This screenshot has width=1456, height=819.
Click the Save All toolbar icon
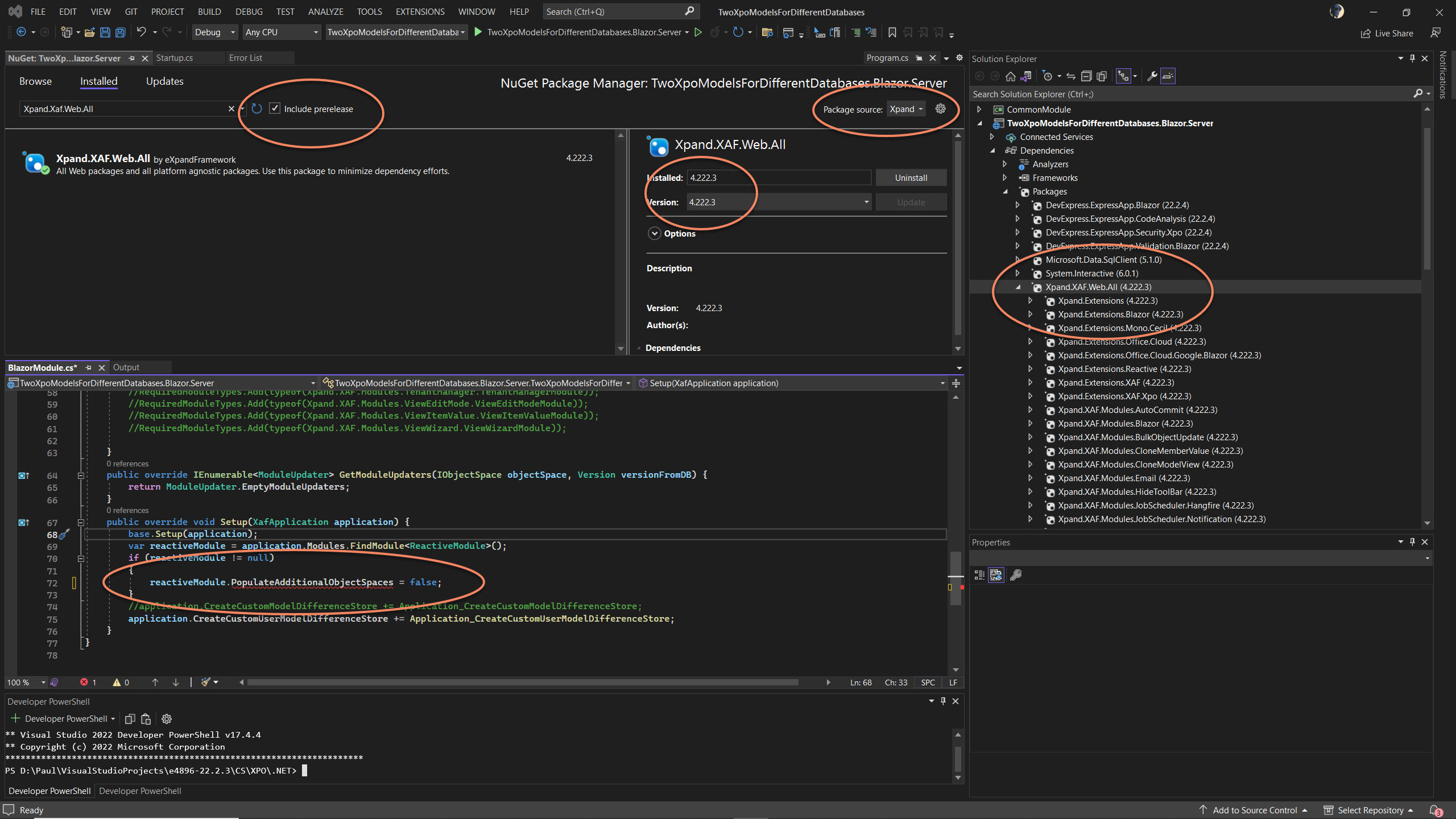pos(120,32)
